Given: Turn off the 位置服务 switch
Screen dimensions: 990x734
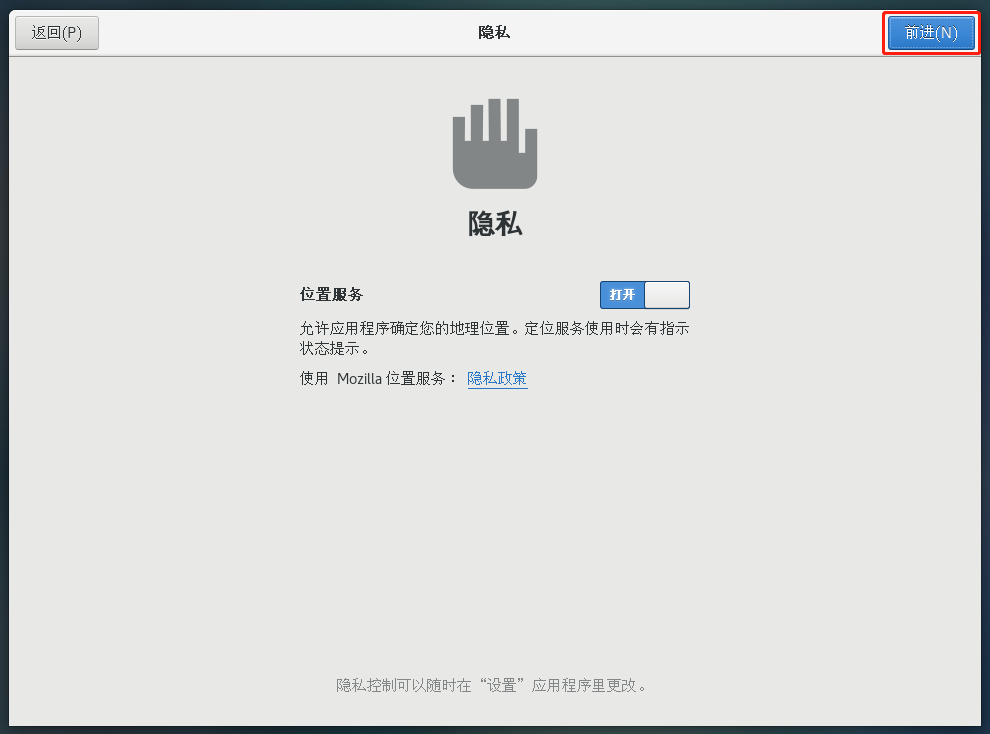Looking at the screenshot, I should [x=644, y=295].
